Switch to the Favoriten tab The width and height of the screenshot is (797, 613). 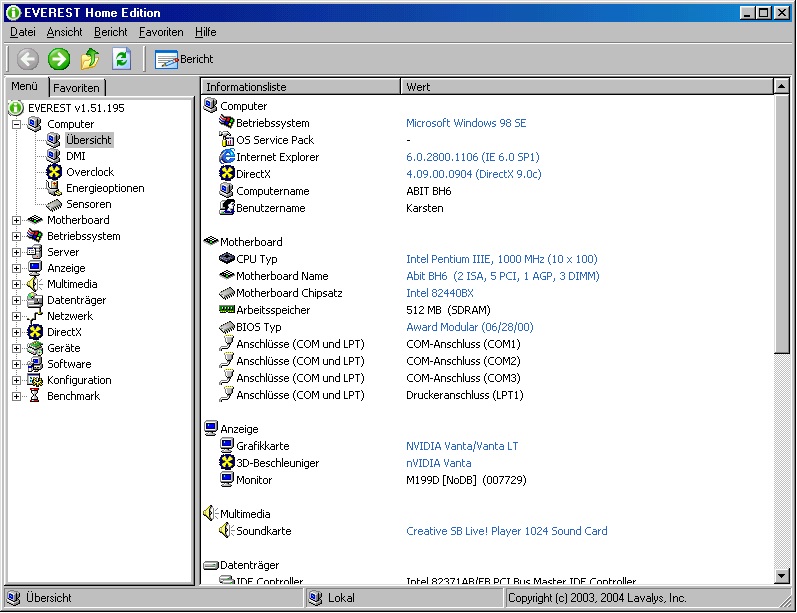tap(76, 87)
